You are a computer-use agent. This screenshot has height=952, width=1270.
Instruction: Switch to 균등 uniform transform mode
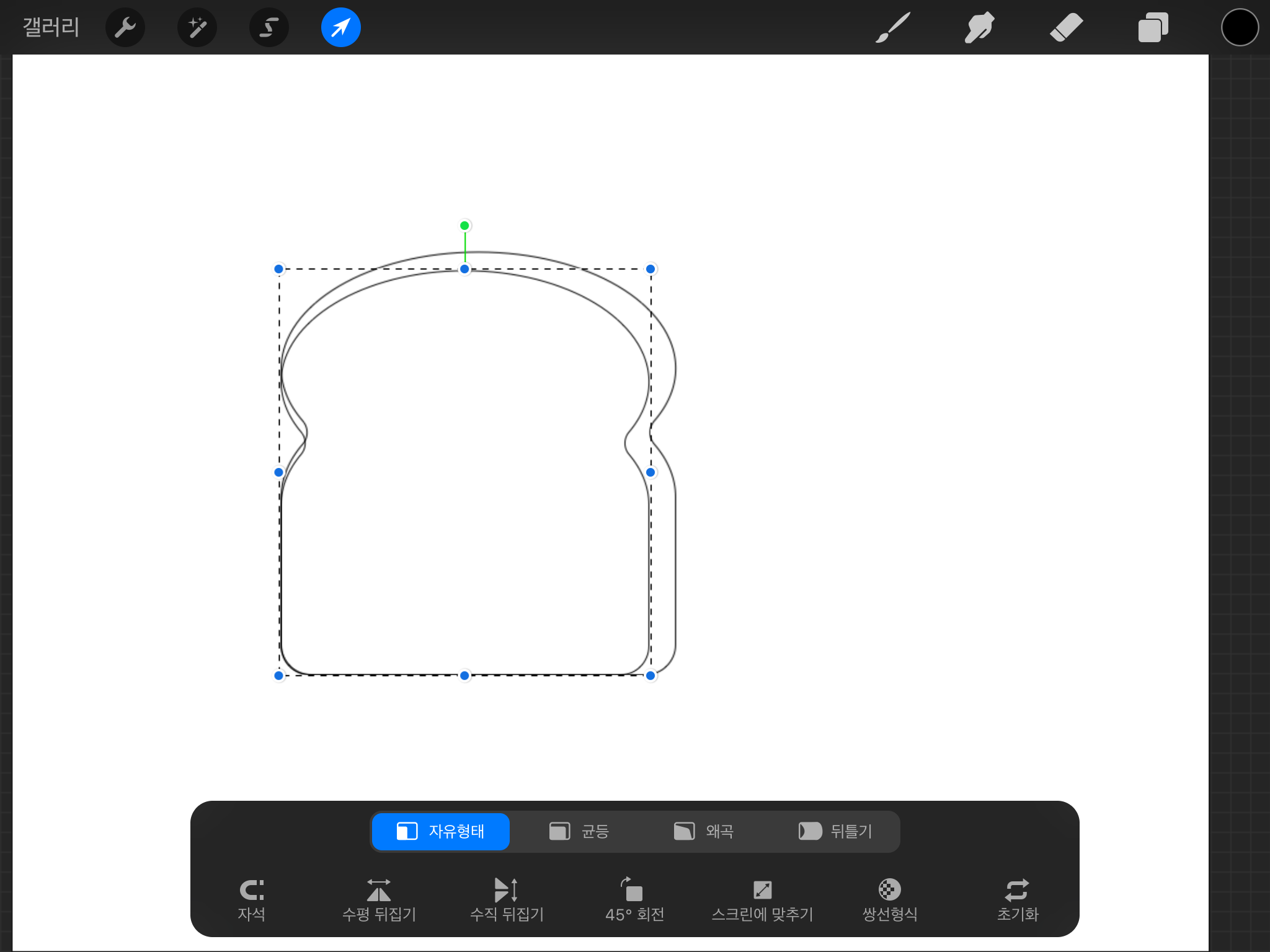point(579,831)
